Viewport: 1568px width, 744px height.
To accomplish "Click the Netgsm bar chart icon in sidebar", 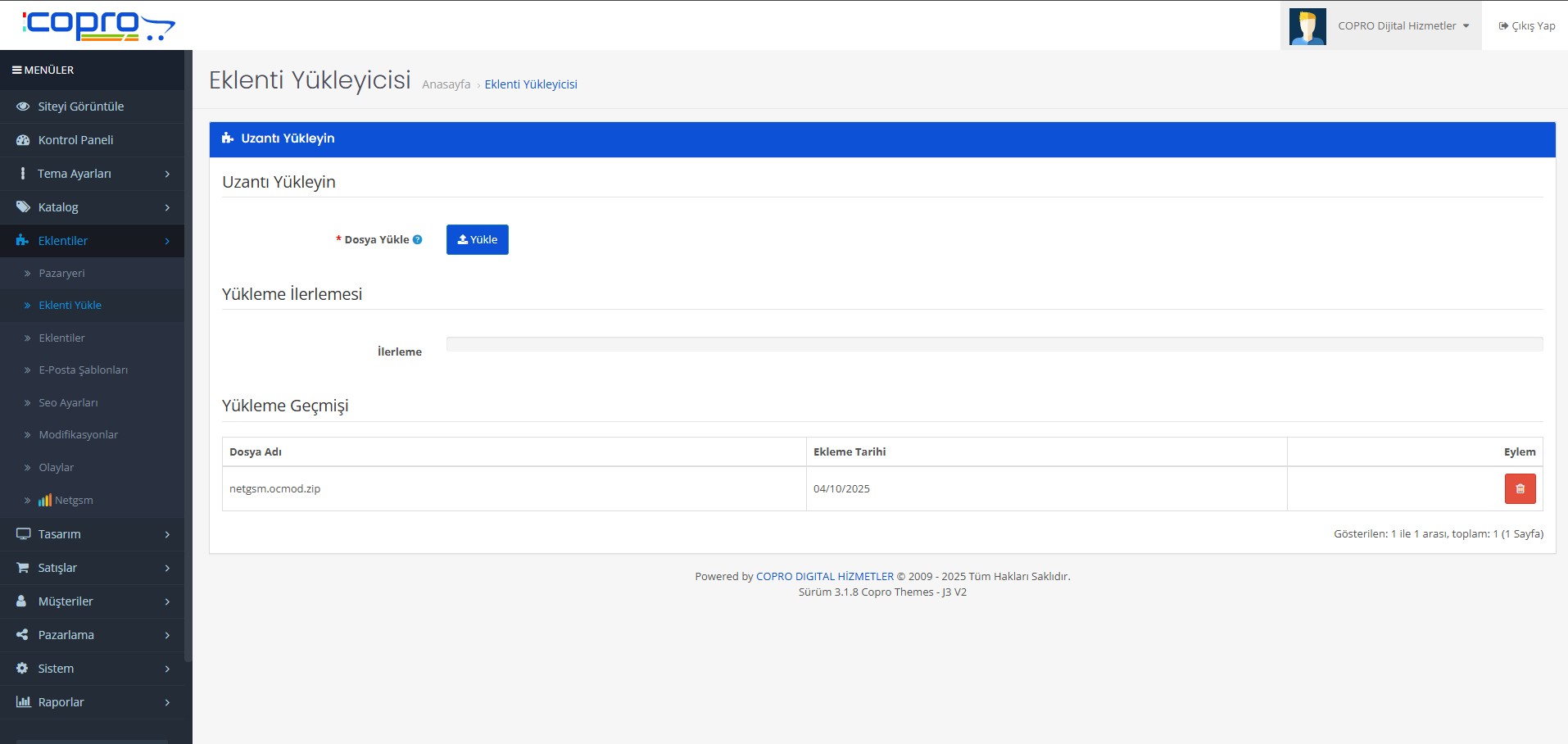I will click(45, 500).
